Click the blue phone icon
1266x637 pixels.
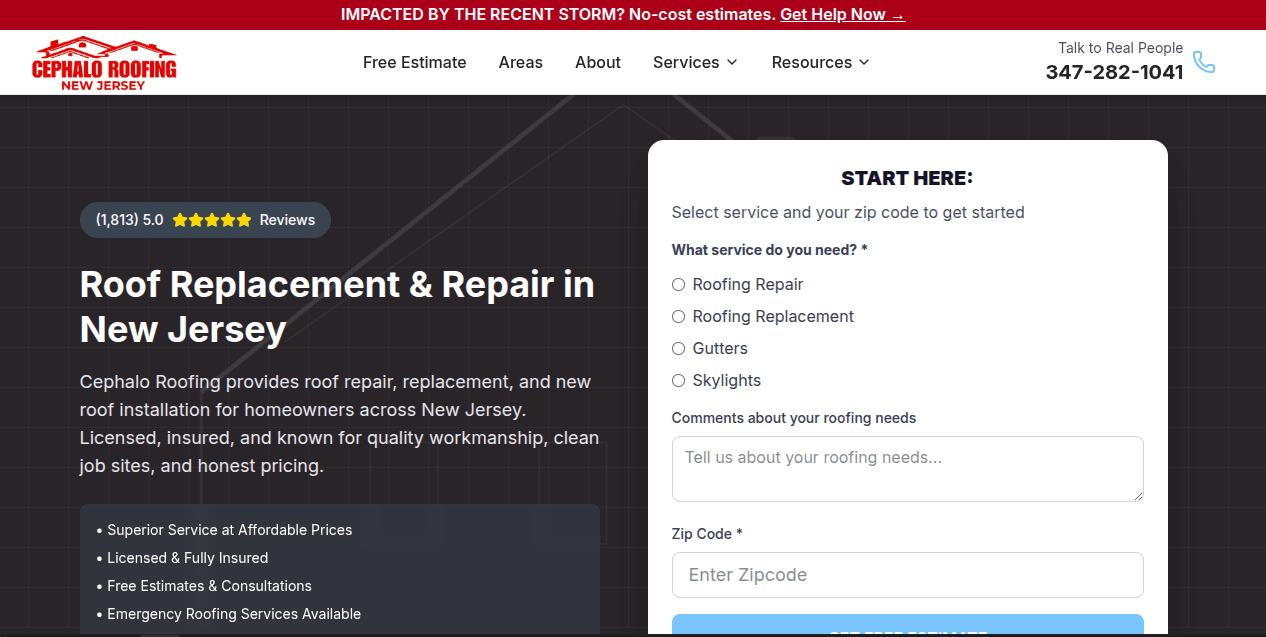1204,62
